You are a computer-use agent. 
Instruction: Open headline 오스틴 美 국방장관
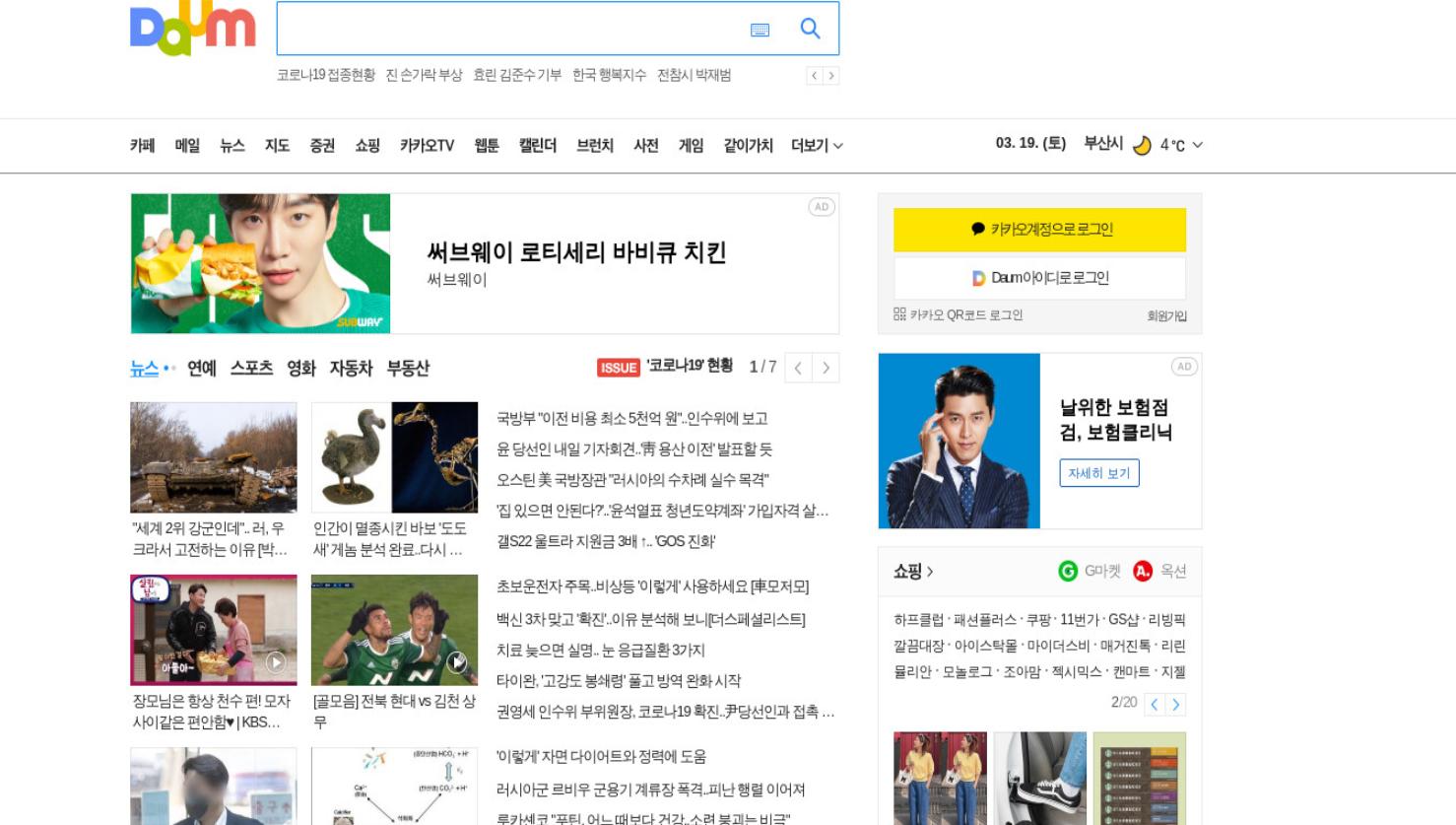[632, 480]
